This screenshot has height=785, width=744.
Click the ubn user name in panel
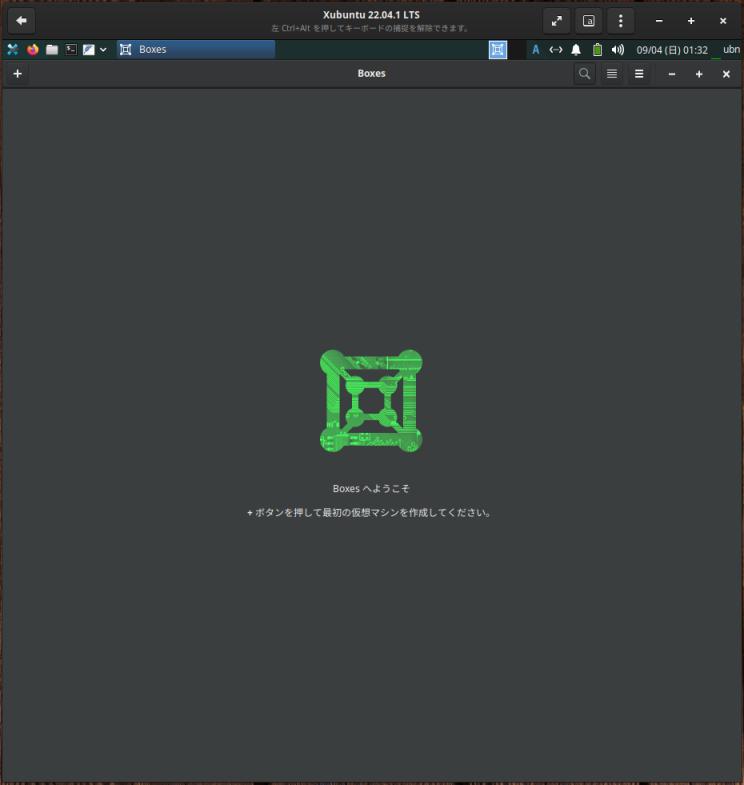(x=731, y=50)
